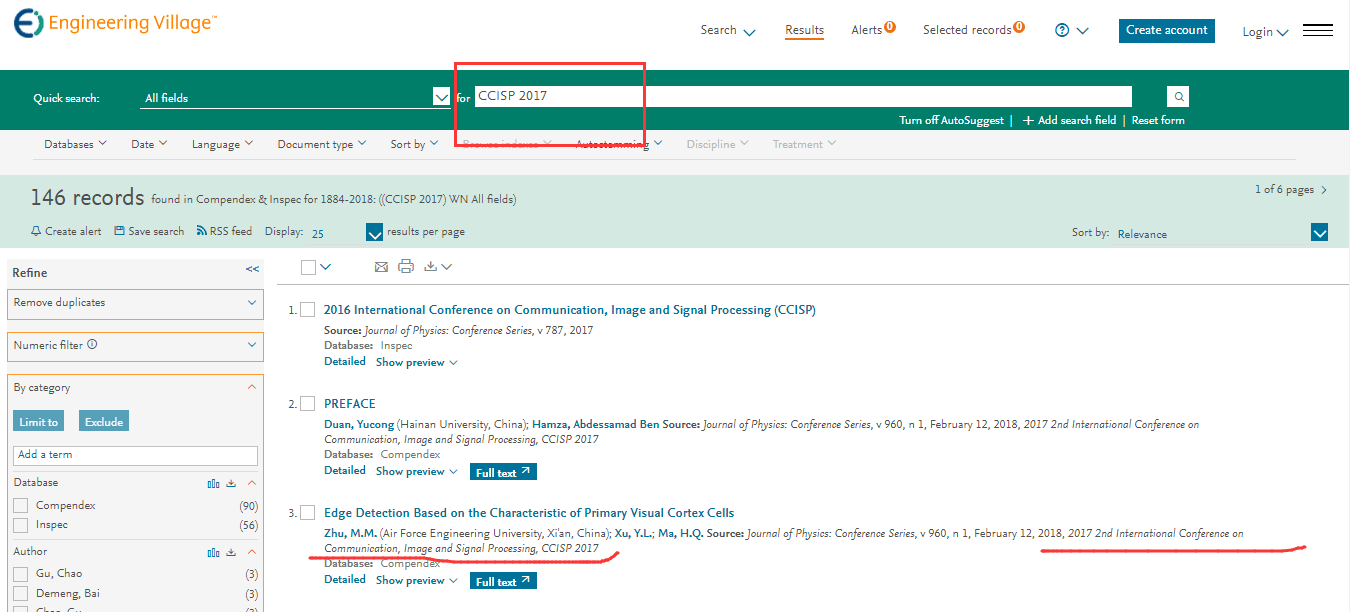
Task: Open the Sort by dropdown in filter bar
Action: tap(414, 145)
